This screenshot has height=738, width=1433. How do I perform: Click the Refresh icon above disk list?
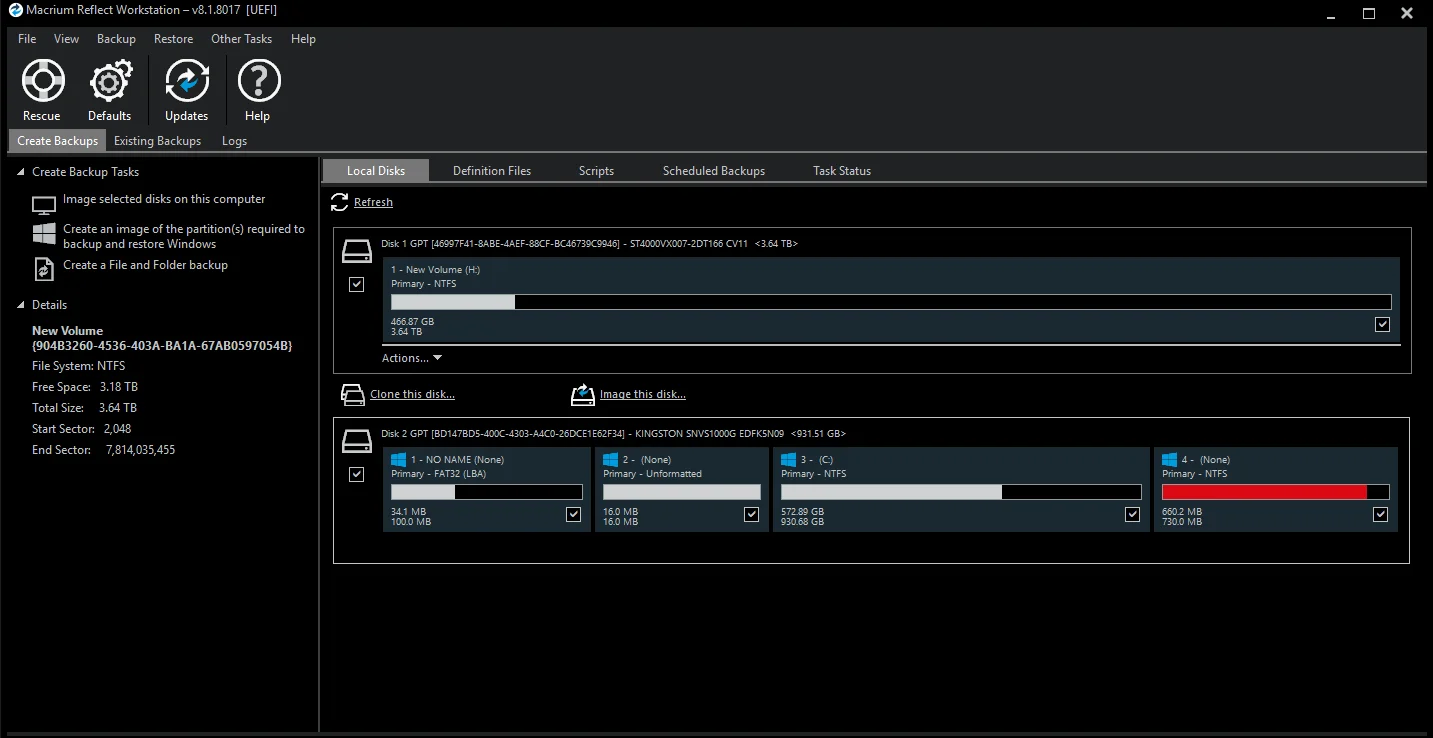point(339,203)
